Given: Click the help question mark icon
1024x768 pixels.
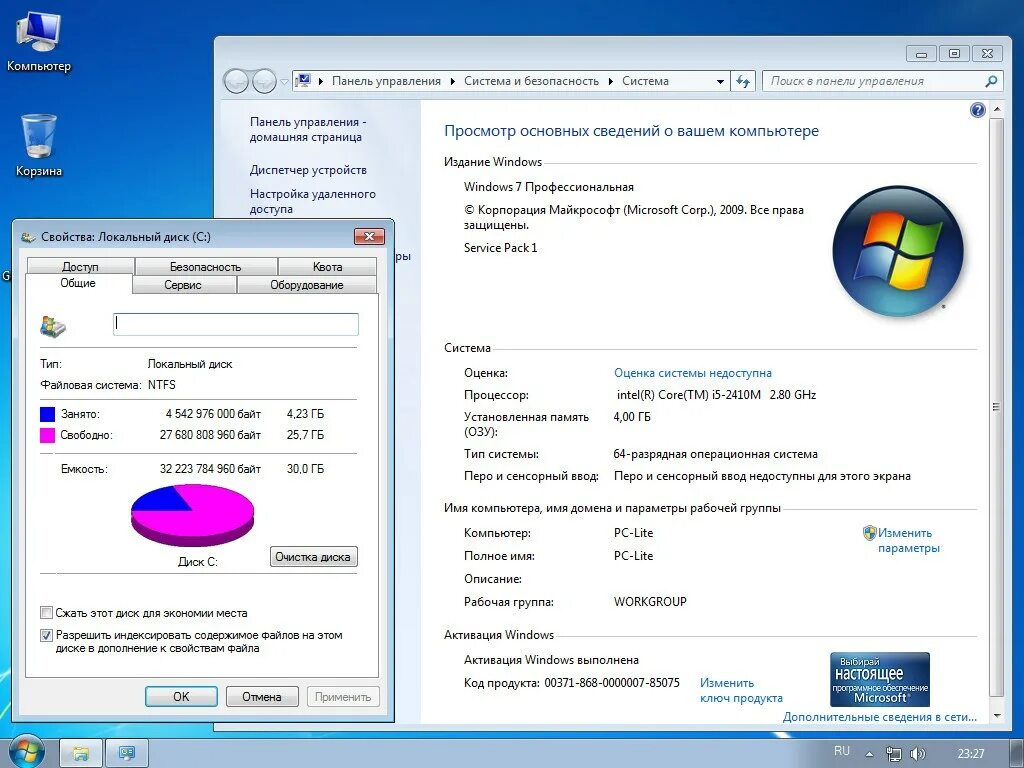Looking at the screenshot, I should (977, 110).
